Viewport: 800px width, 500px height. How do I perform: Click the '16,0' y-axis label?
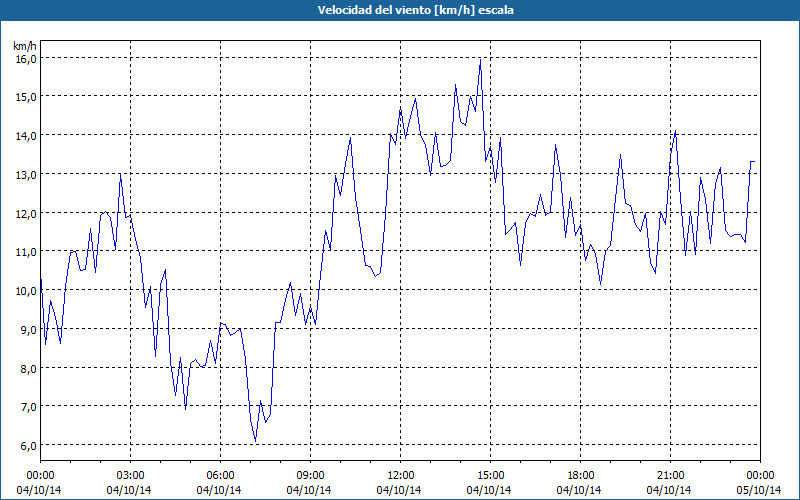pyautogui.click(x=26, y=59)
